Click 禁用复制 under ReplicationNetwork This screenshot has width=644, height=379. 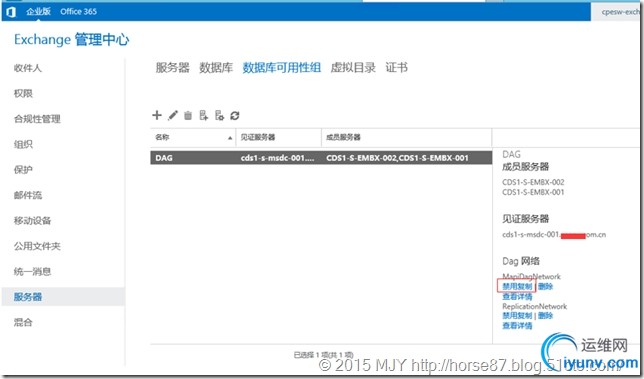click(x=517, y=315)
